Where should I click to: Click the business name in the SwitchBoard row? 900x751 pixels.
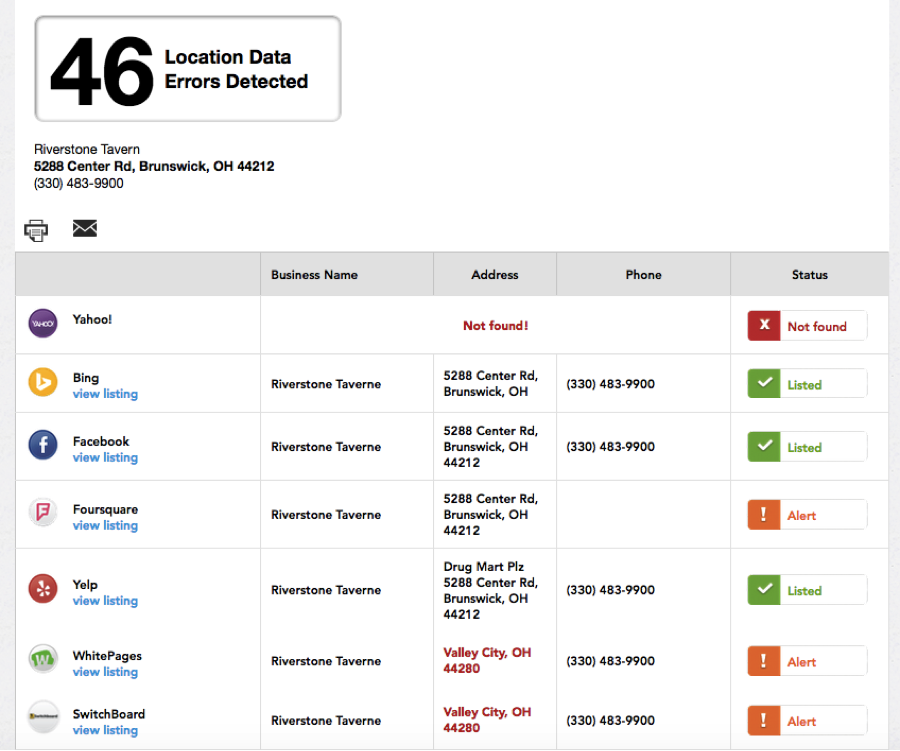click(326, 721)
